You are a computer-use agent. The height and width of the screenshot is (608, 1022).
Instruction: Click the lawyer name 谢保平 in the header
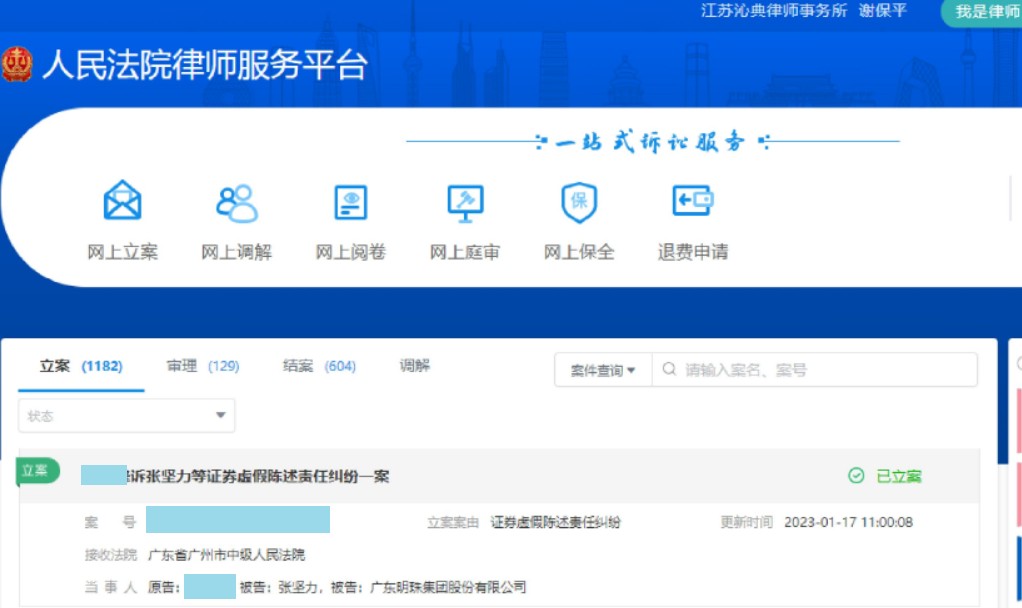[882, 12]
